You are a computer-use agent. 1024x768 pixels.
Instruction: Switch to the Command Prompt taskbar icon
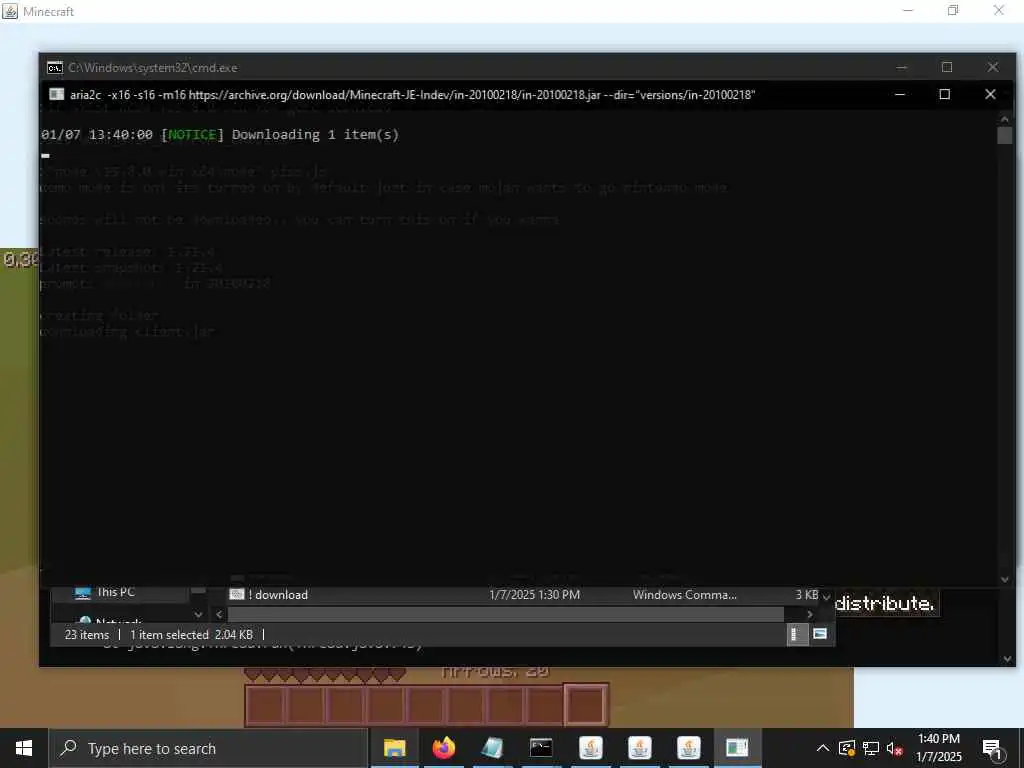tap(541, 748)
